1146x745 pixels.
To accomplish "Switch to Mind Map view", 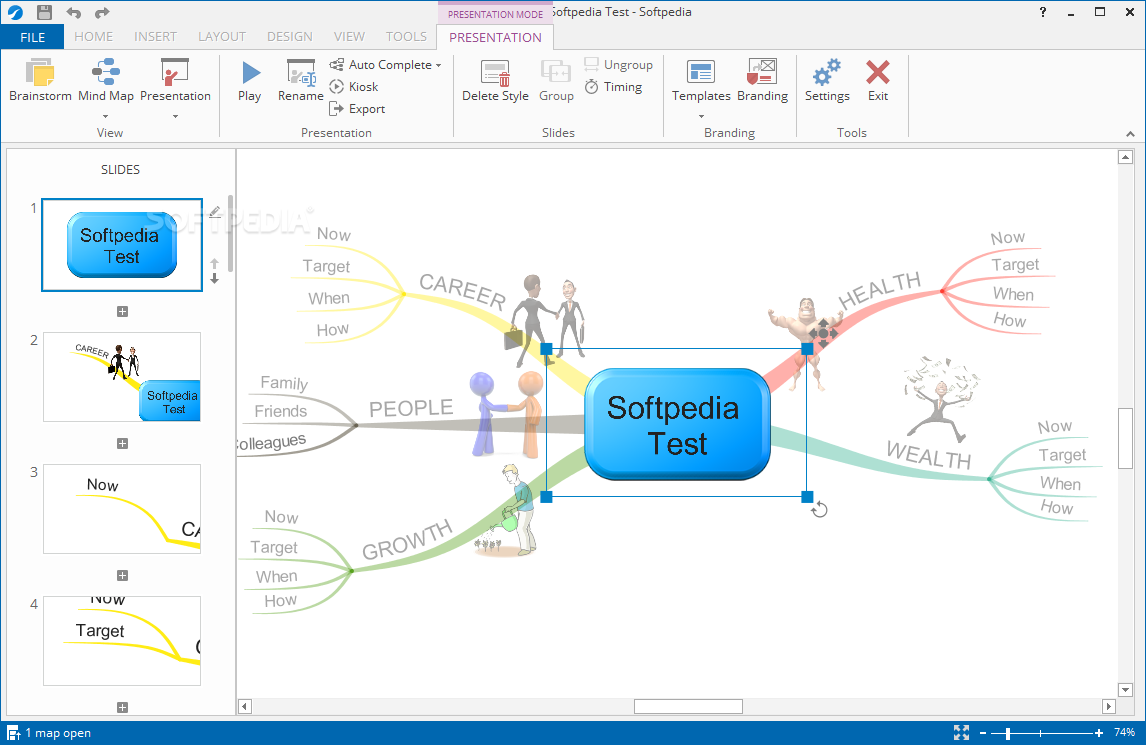I will click(106, 80).
